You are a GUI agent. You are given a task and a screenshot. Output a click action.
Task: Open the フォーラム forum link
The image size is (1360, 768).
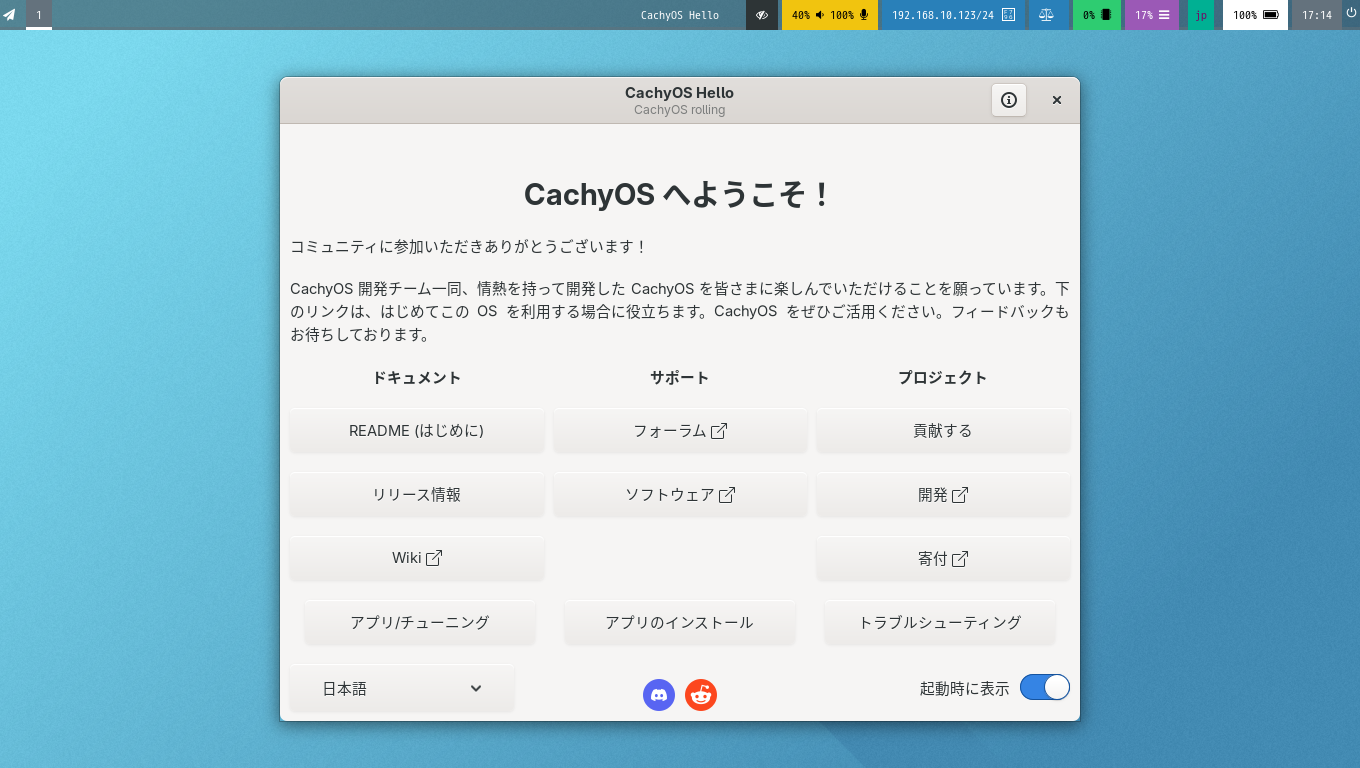tap(680, 431)
